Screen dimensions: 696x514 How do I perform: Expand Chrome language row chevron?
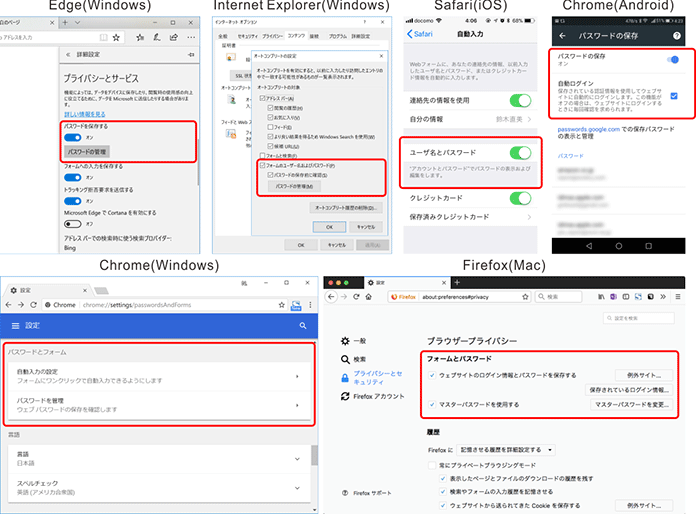tap(297, 459)
